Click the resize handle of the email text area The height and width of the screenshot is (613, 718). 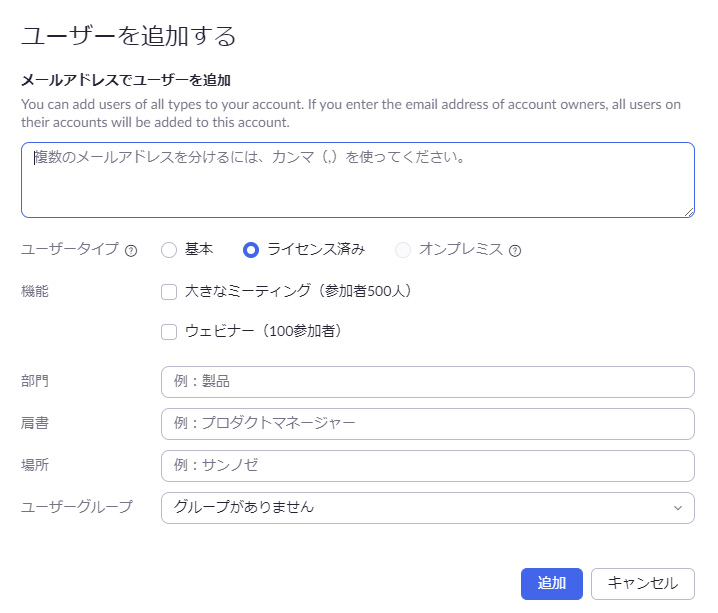(x=689, y=212)
